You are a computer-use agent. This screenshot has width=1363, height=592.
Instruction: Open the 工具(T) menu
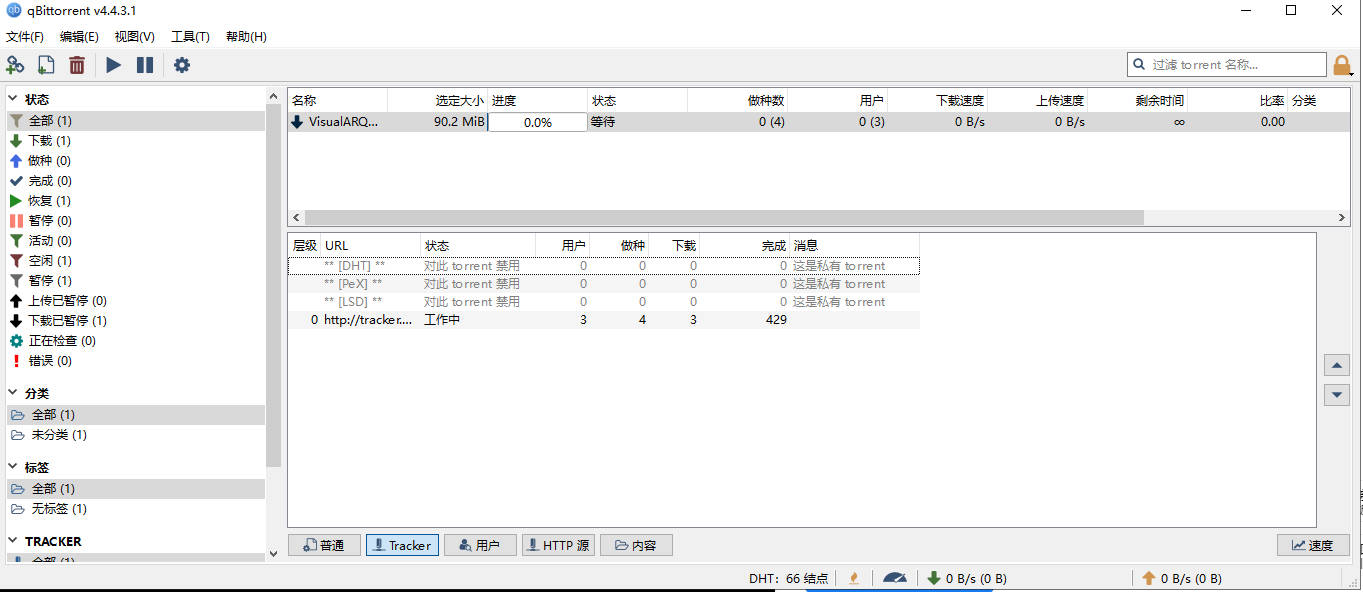pos(190,36)
